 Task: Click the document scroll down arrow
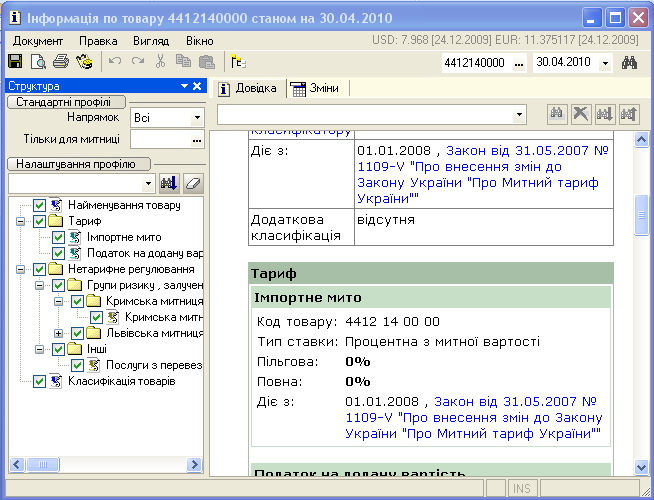click(641, 467)
